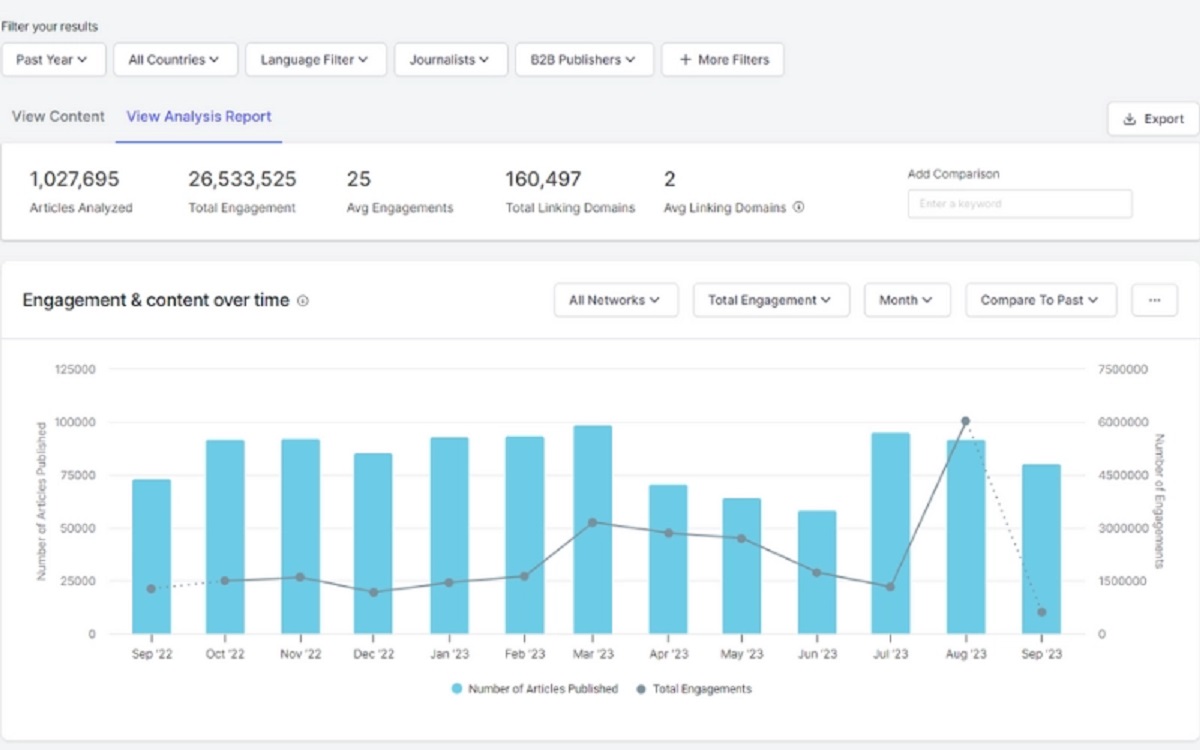Click the Dec '22 articles bar

(x=373, y=544)
